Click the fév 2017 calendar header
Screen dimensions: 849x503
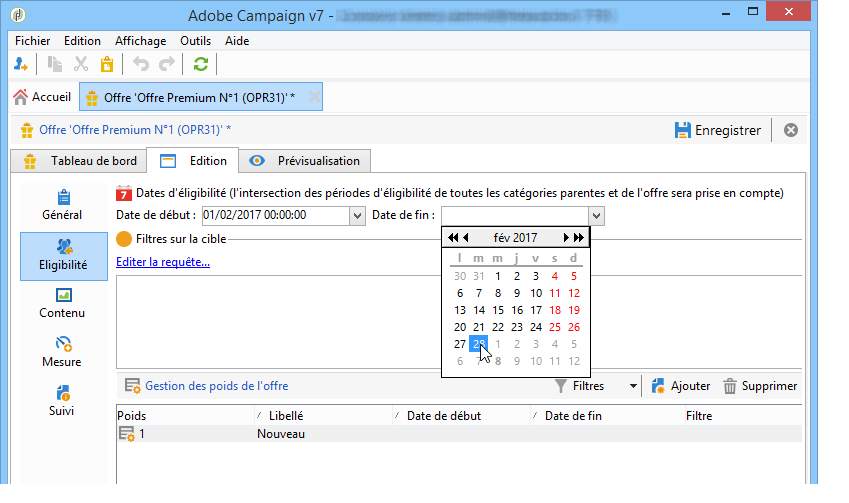515,238
